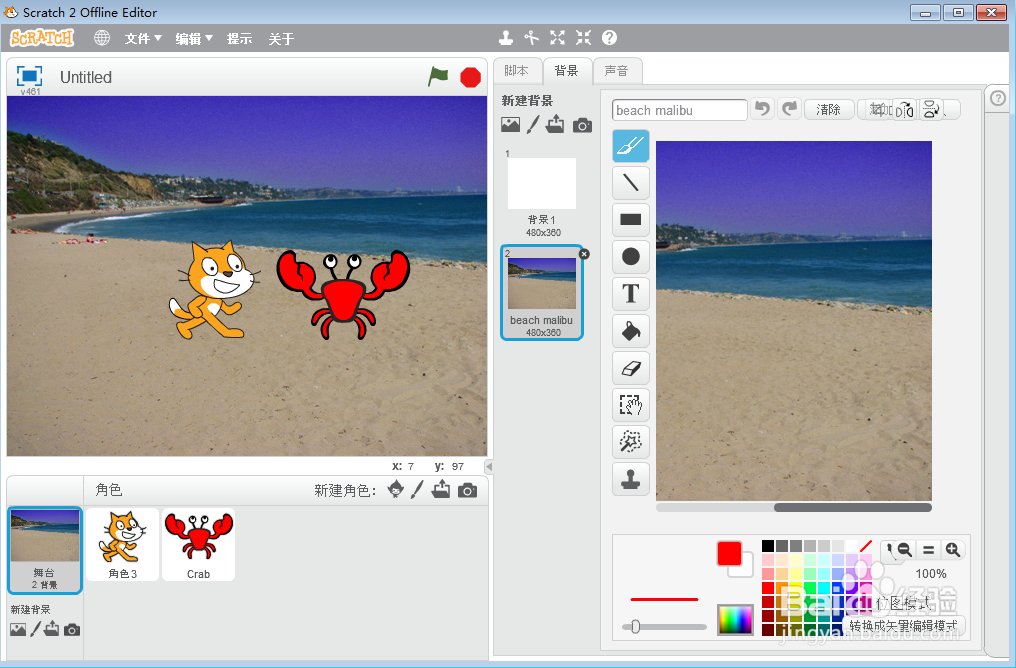
Task: Paint a new sprite
Action: [x=417, y=489]
